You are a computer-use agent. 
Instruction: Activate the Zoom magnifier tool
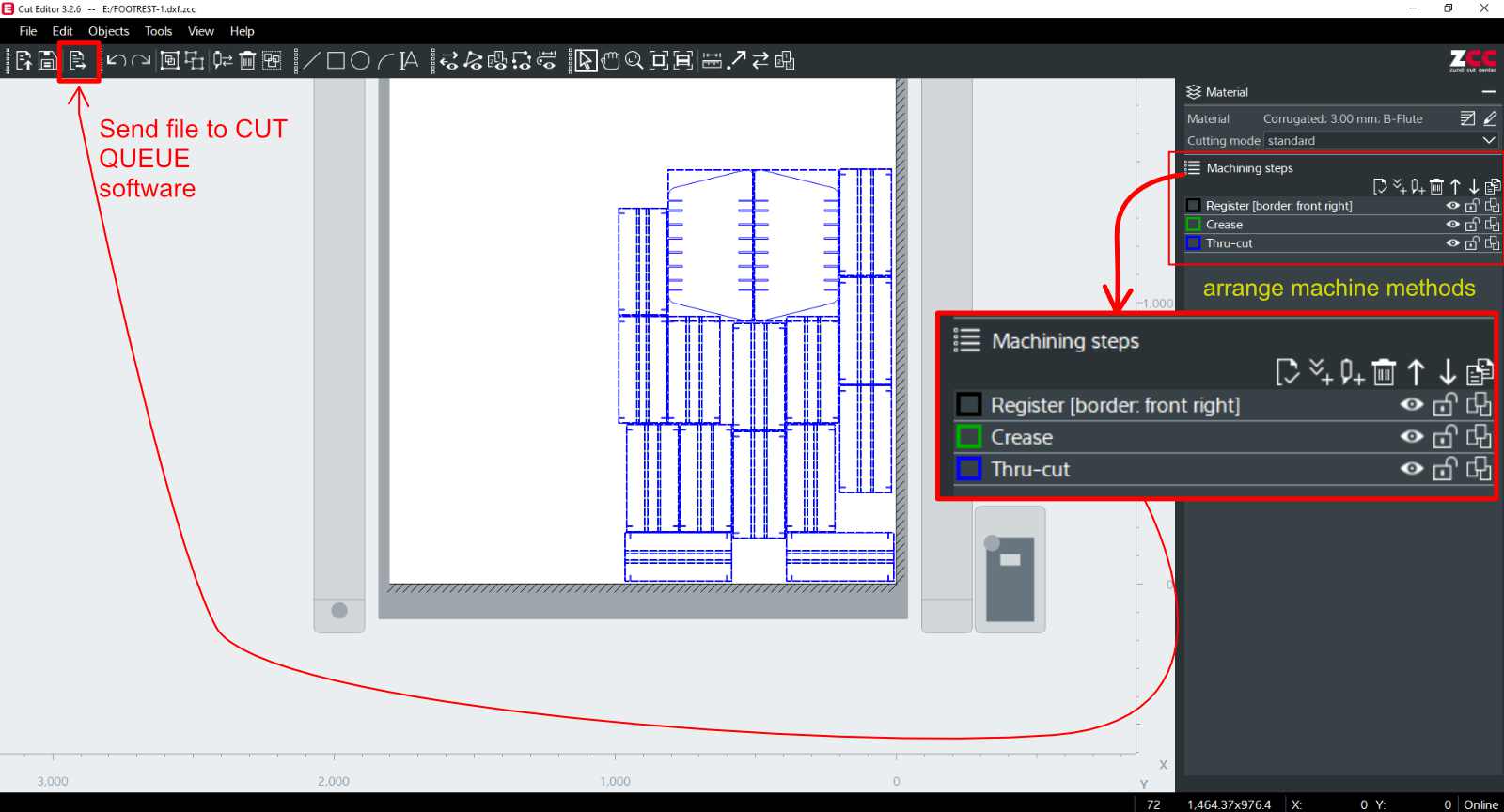(634, 61)
